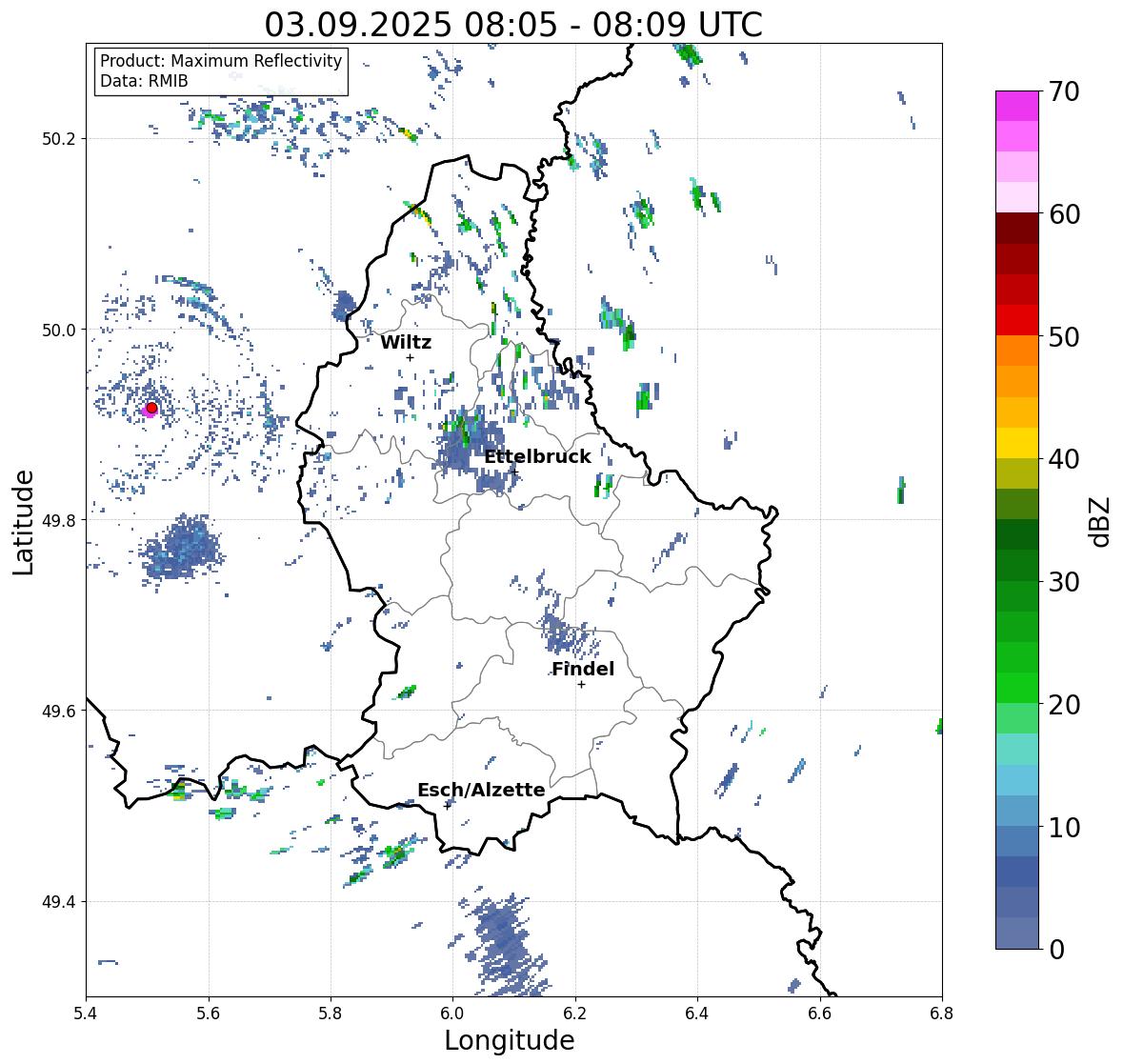The height and width of the screenshot is (1064, 1123).
Task: Click the dark green swatch above 30 dBZ
Action: [x=1017, y=565]
